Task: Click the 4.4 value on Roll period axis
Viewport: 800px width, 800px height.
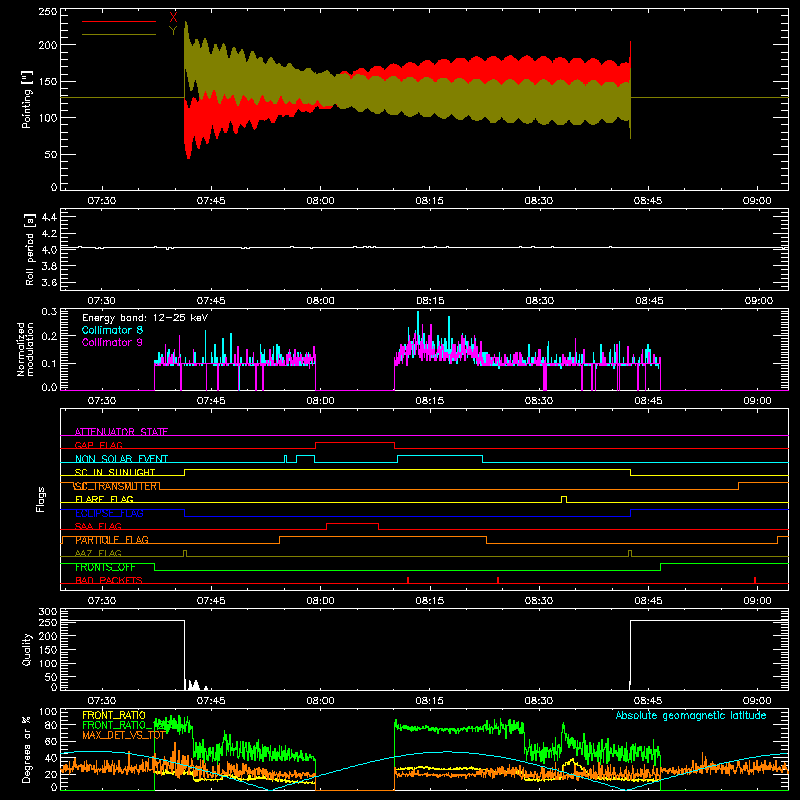Action: point(49,217)
